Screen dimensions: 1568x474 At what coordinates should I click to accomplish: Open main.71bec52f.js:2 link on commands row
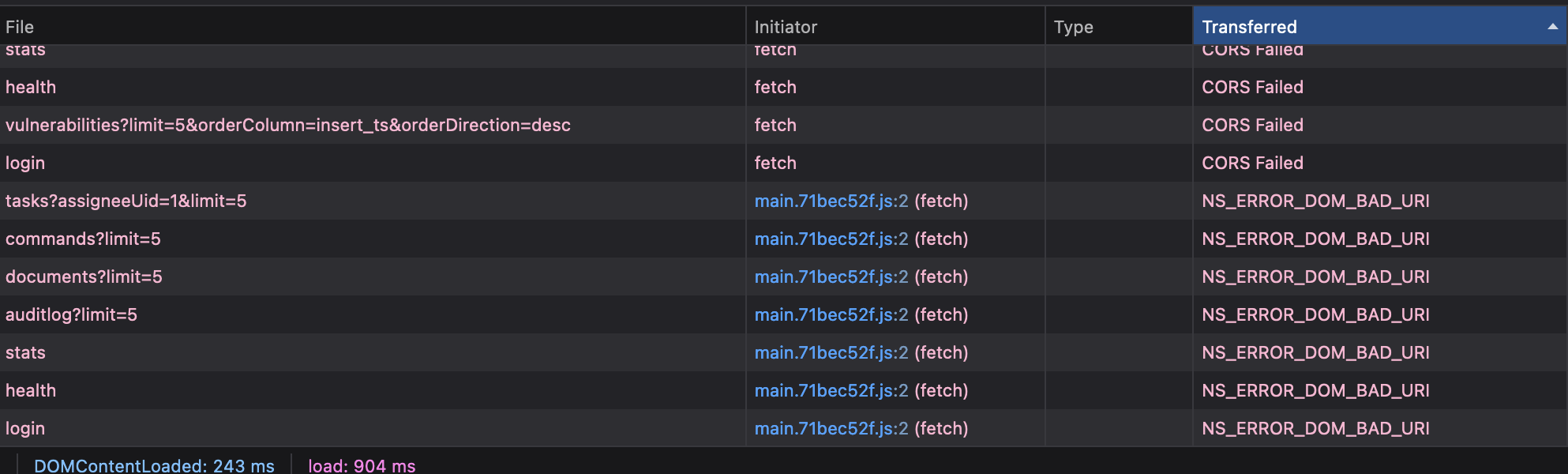pos(829,239)
